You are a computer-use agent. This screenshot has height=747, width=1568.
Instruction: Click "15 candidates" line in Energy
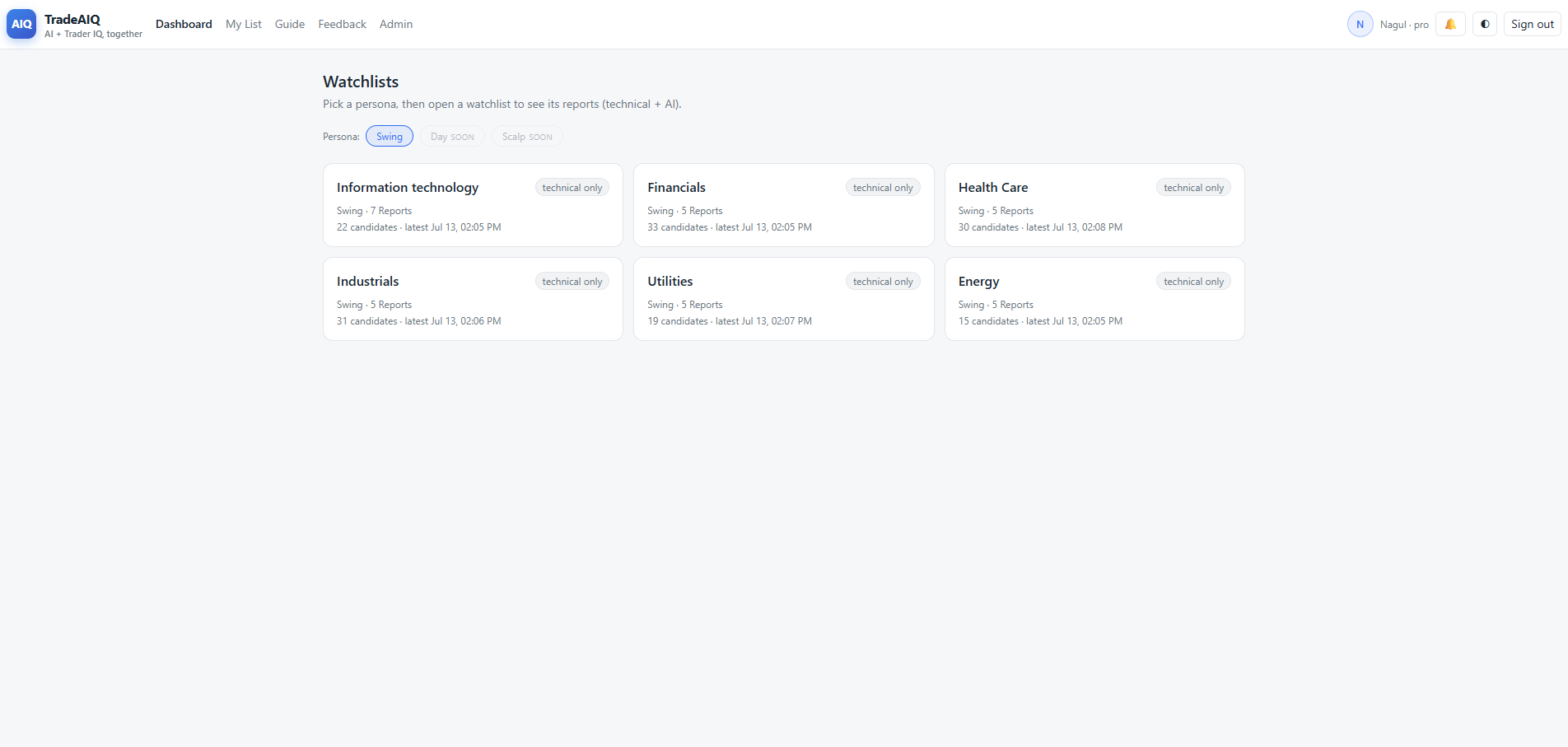coord(1040,321)
